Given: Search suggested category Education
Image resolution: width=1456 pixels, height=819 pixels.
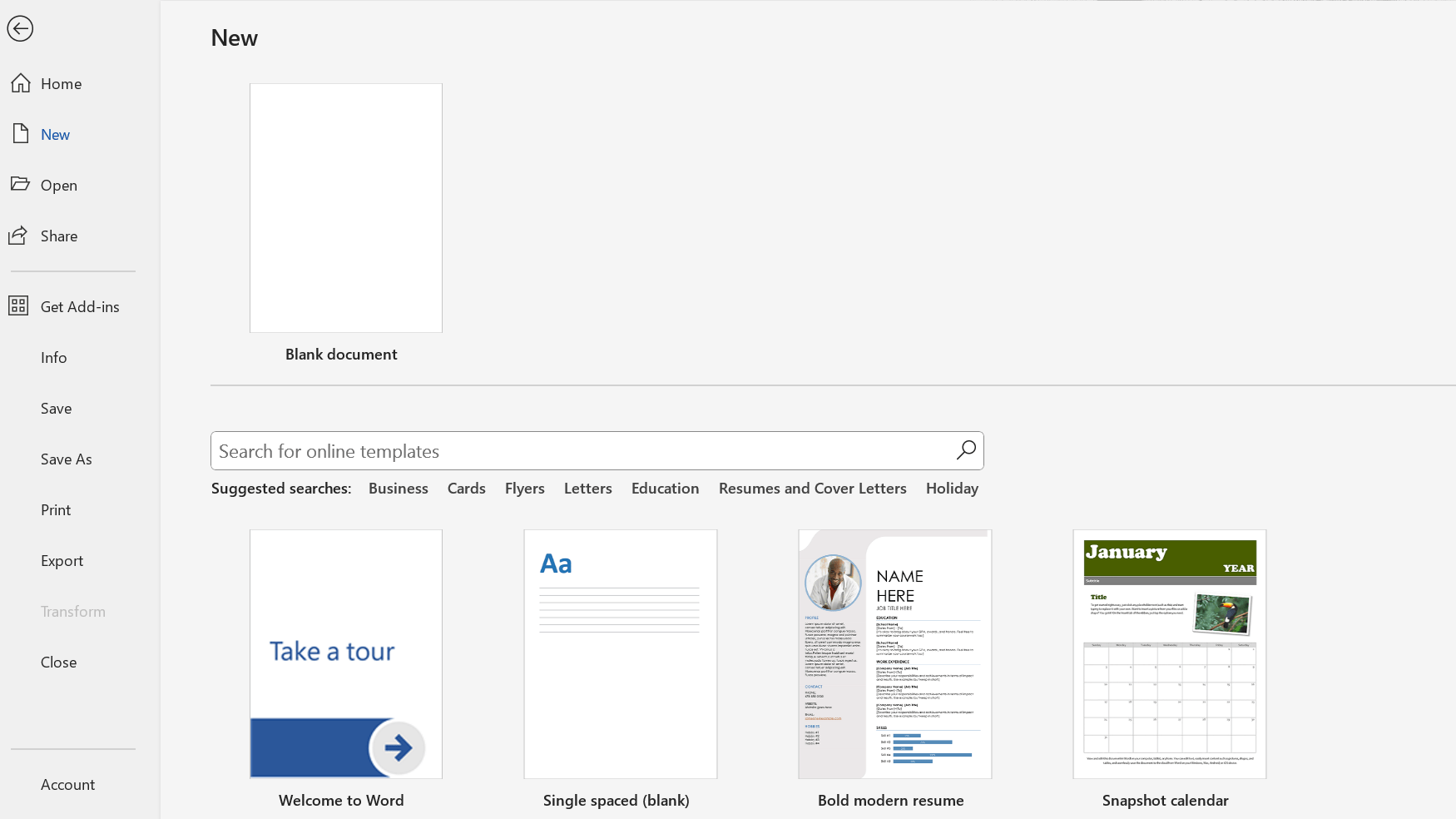Looking at the screenshot, I should (666, 489).
